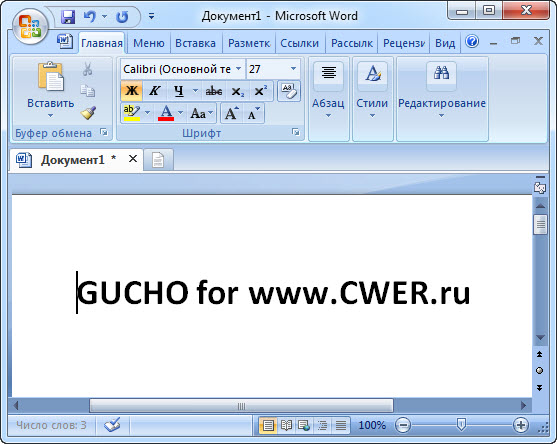Click the horizontal scrollbar thumb
The width and height of the screenshot is (557, 444).
(241, 406)
